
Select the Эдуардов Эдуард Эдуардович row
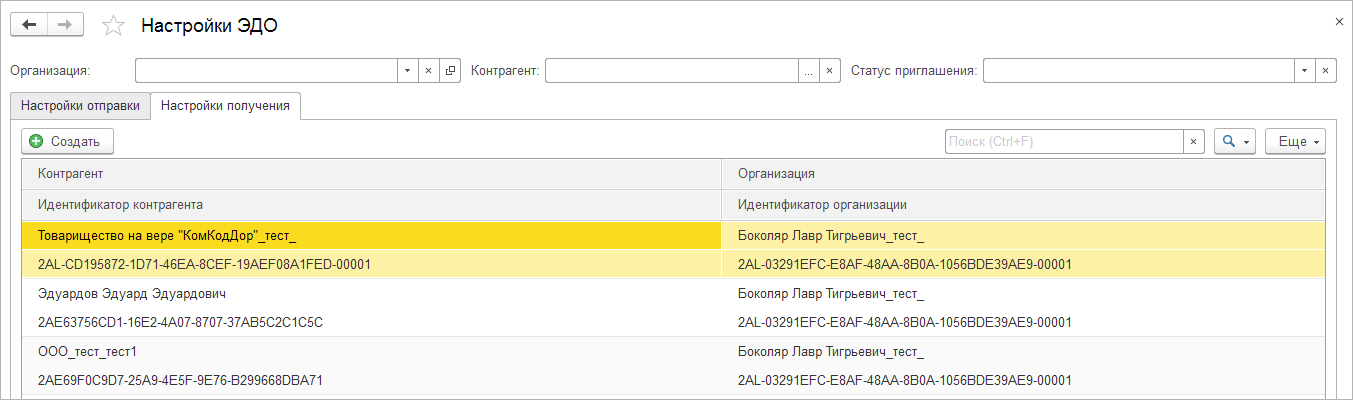(x=132, y=294)
